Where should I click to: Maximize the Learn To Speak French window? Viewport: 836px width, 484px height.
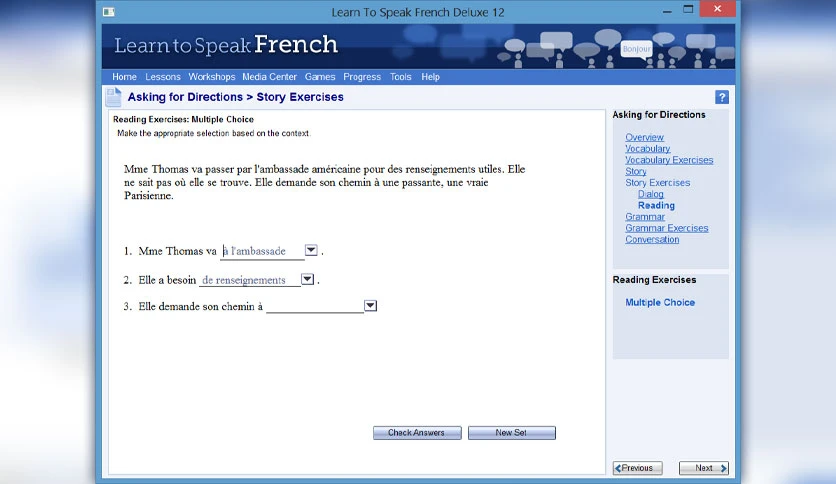688,9
